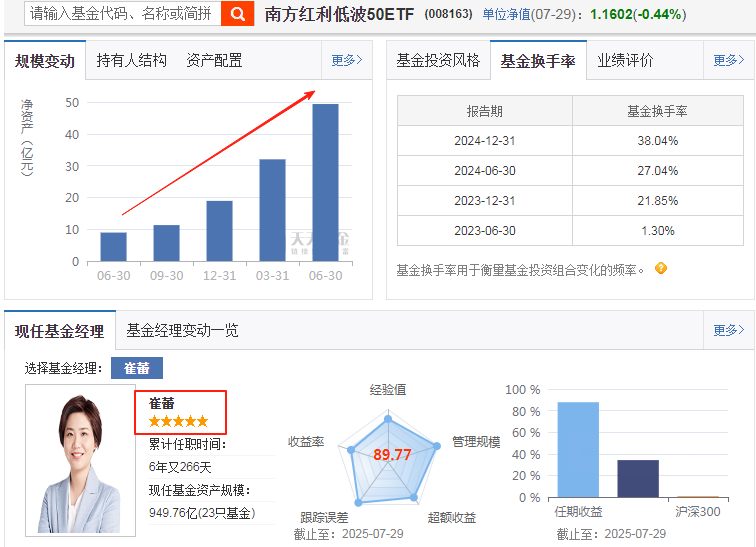The width and height of the screenshot is (756, 547).
Task: Click the dark blue comparison bar
Action: [x=638, y=479]
